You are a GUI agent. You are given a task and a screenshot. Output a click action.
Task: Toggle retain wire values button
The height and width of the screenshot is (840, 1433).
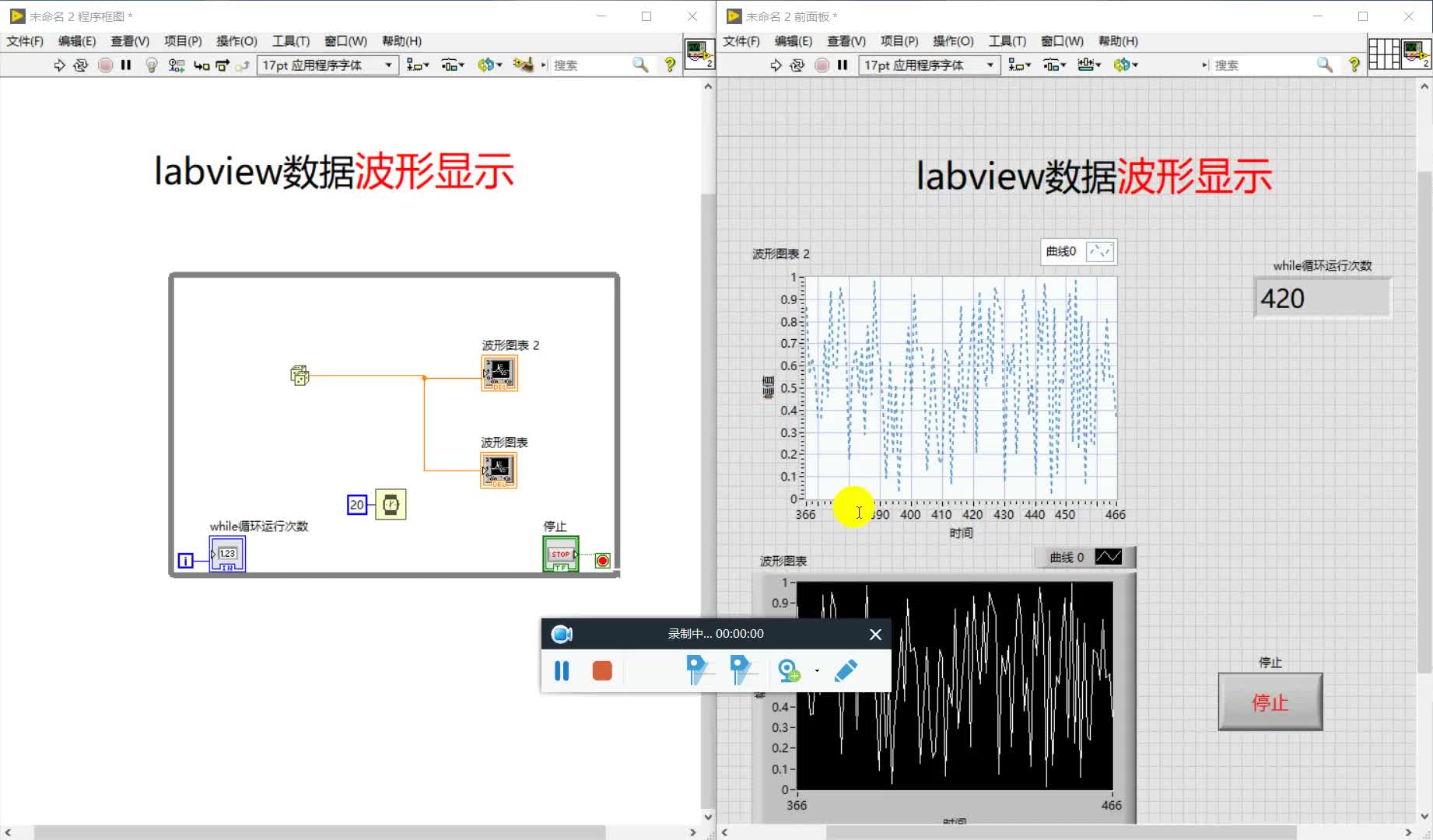coord(177,65)
